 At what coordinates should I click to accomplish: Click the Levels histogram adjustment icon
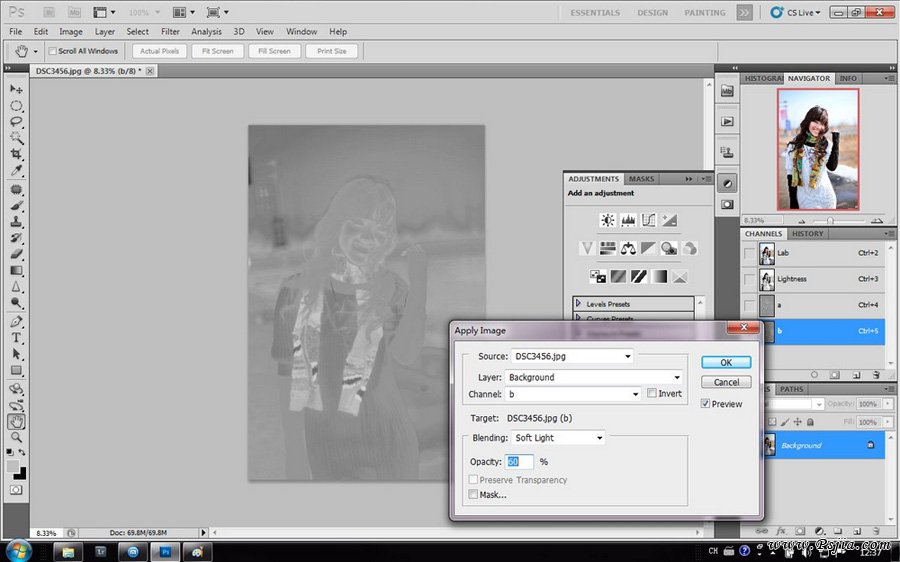point(628,220)
